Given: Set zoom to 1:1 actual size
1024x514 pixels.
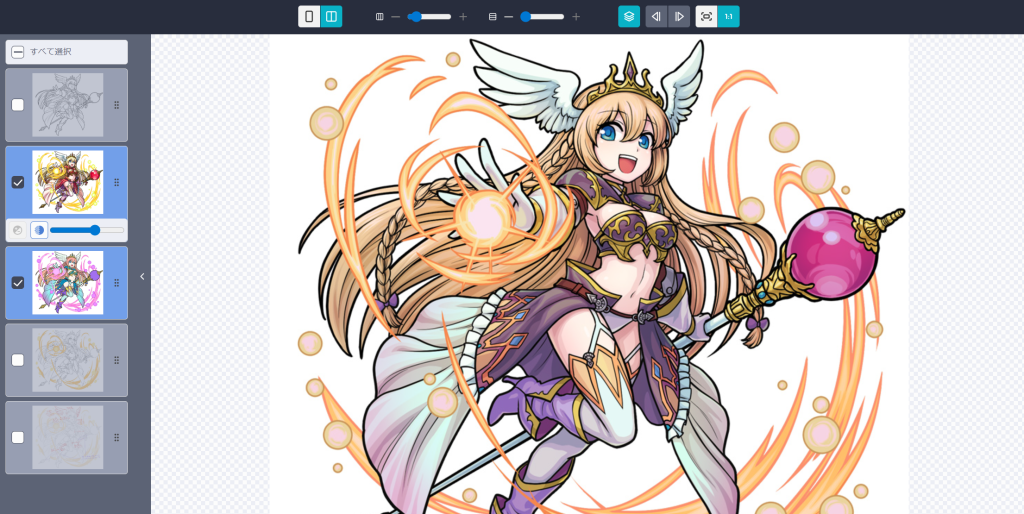Looking at the screenshot, I should [728, 17].
